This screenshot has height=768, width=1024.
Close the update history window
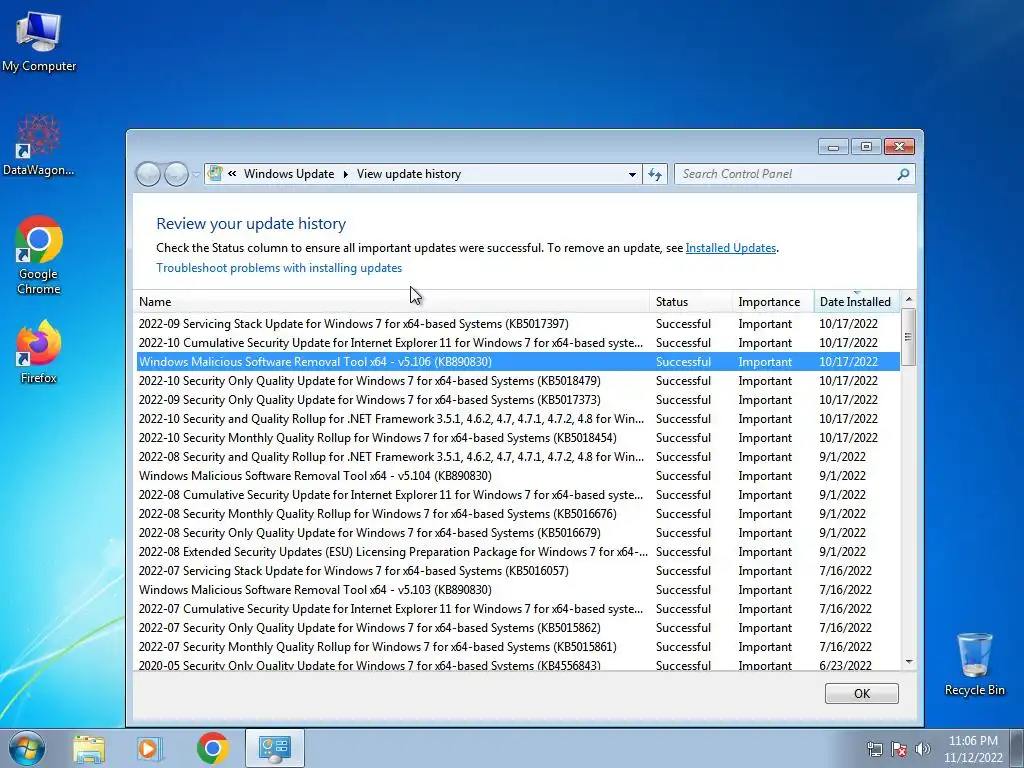899,147
